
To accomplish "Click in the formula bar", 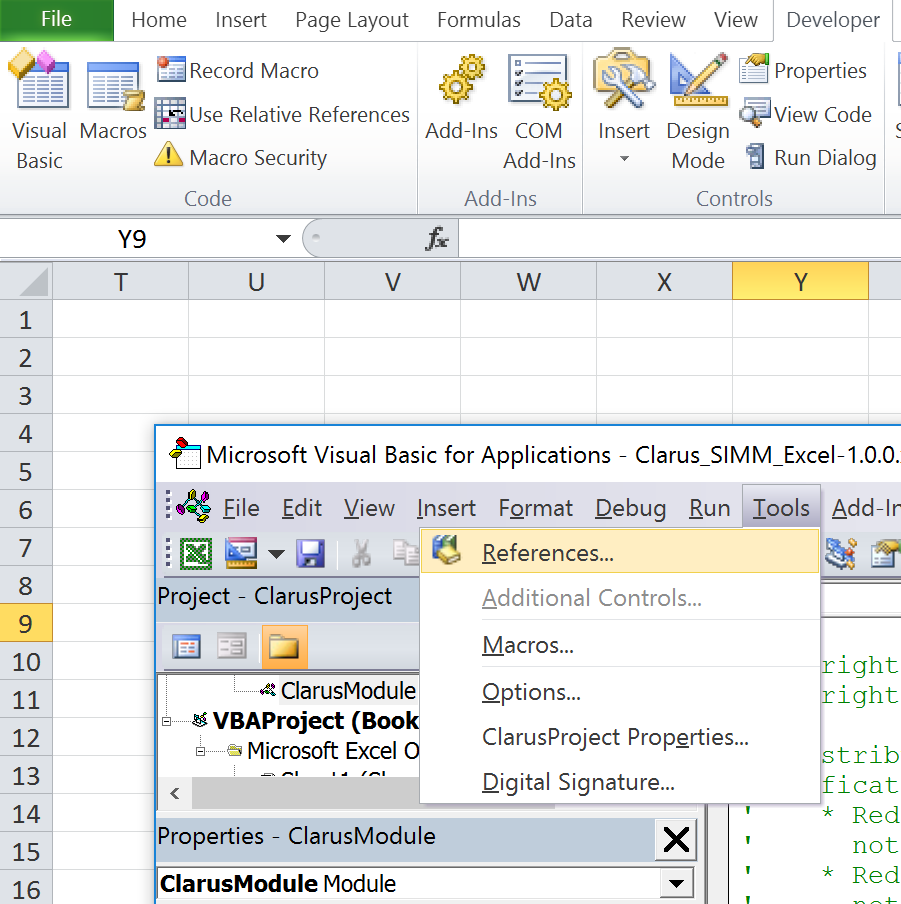I will point(679,239).
